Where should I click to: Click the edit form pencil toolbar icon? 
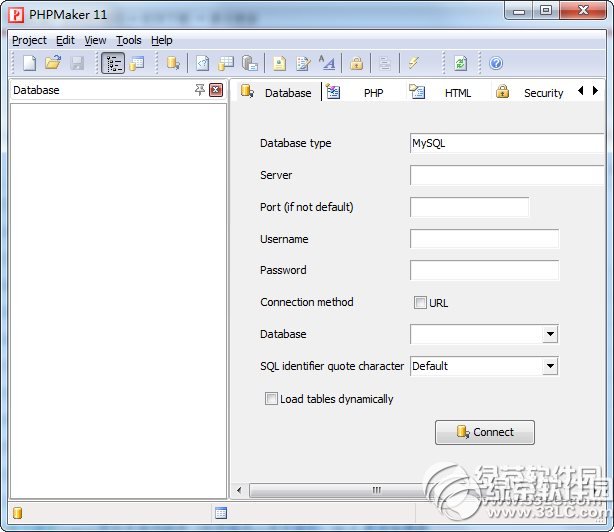click(x=303, y=63)
